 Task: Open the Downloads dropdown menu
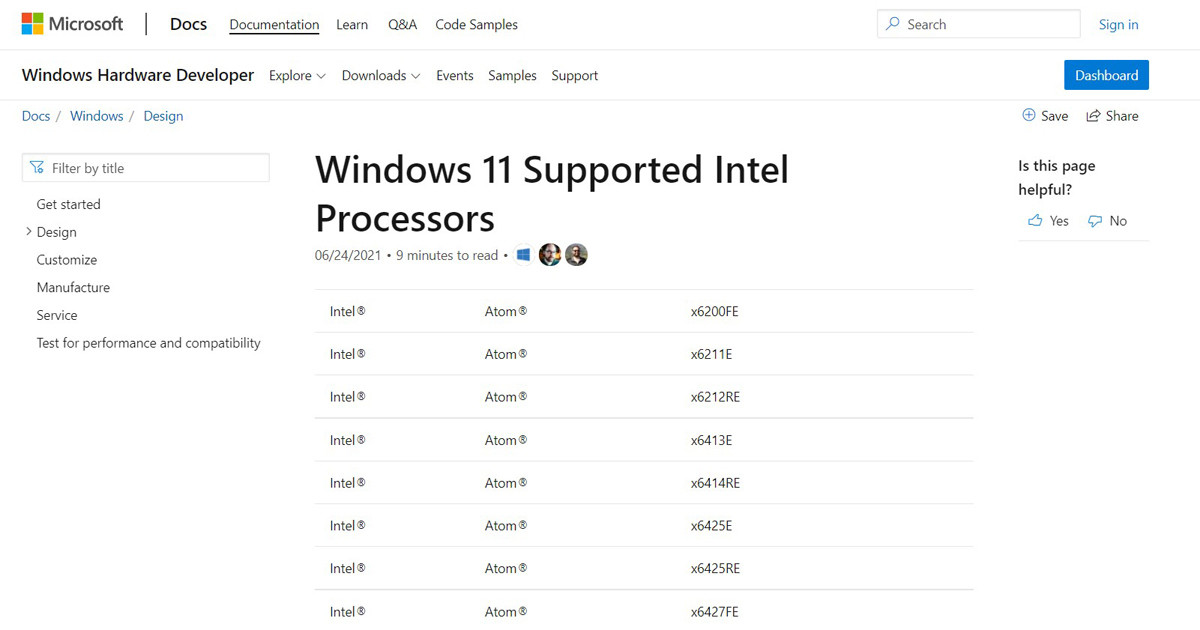coord(380,76)
